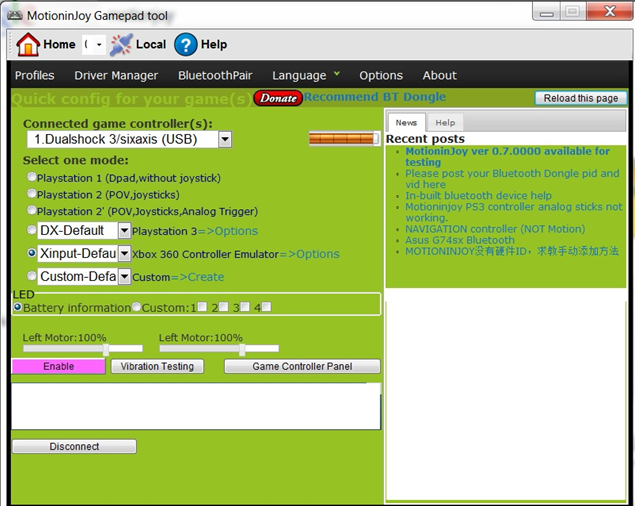Click the Home house icon

(28, 44)
